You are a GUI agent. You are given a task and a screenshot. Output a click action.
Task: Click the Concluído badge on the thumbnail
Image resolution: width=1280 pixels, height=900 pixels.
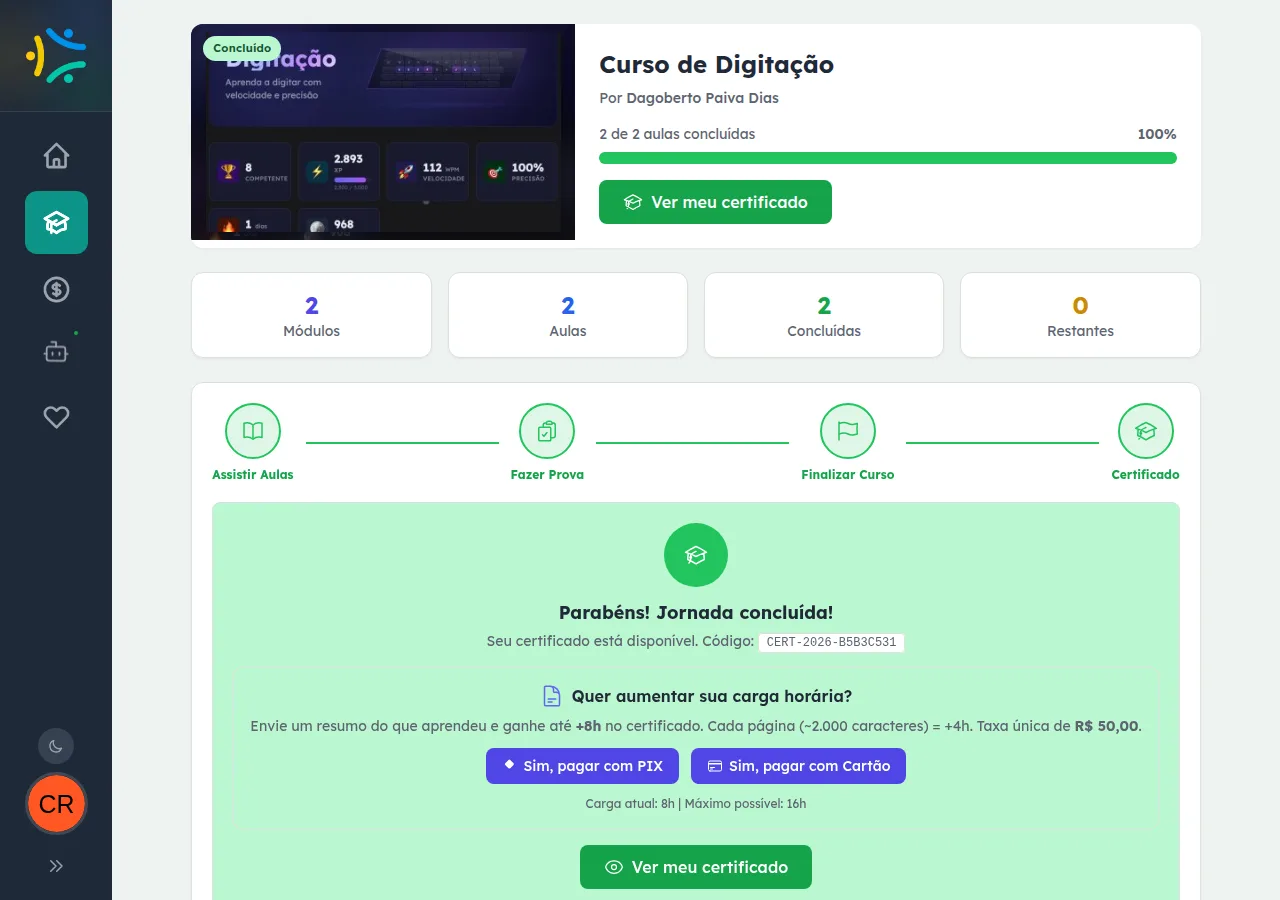tap(242, 48)
